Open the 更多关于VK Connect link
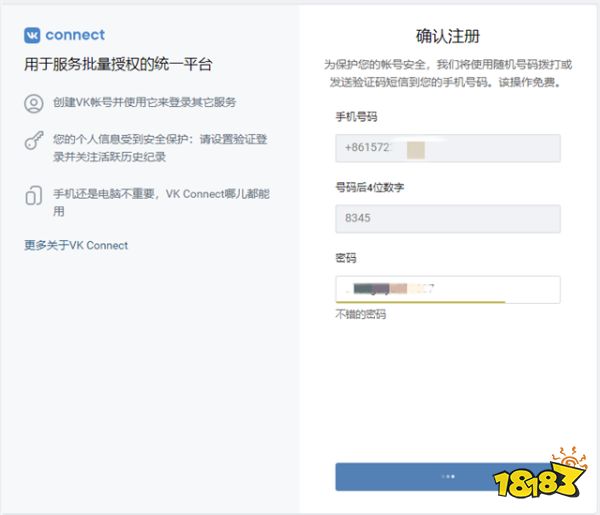The image size is (600, 515). coord(76,245)
